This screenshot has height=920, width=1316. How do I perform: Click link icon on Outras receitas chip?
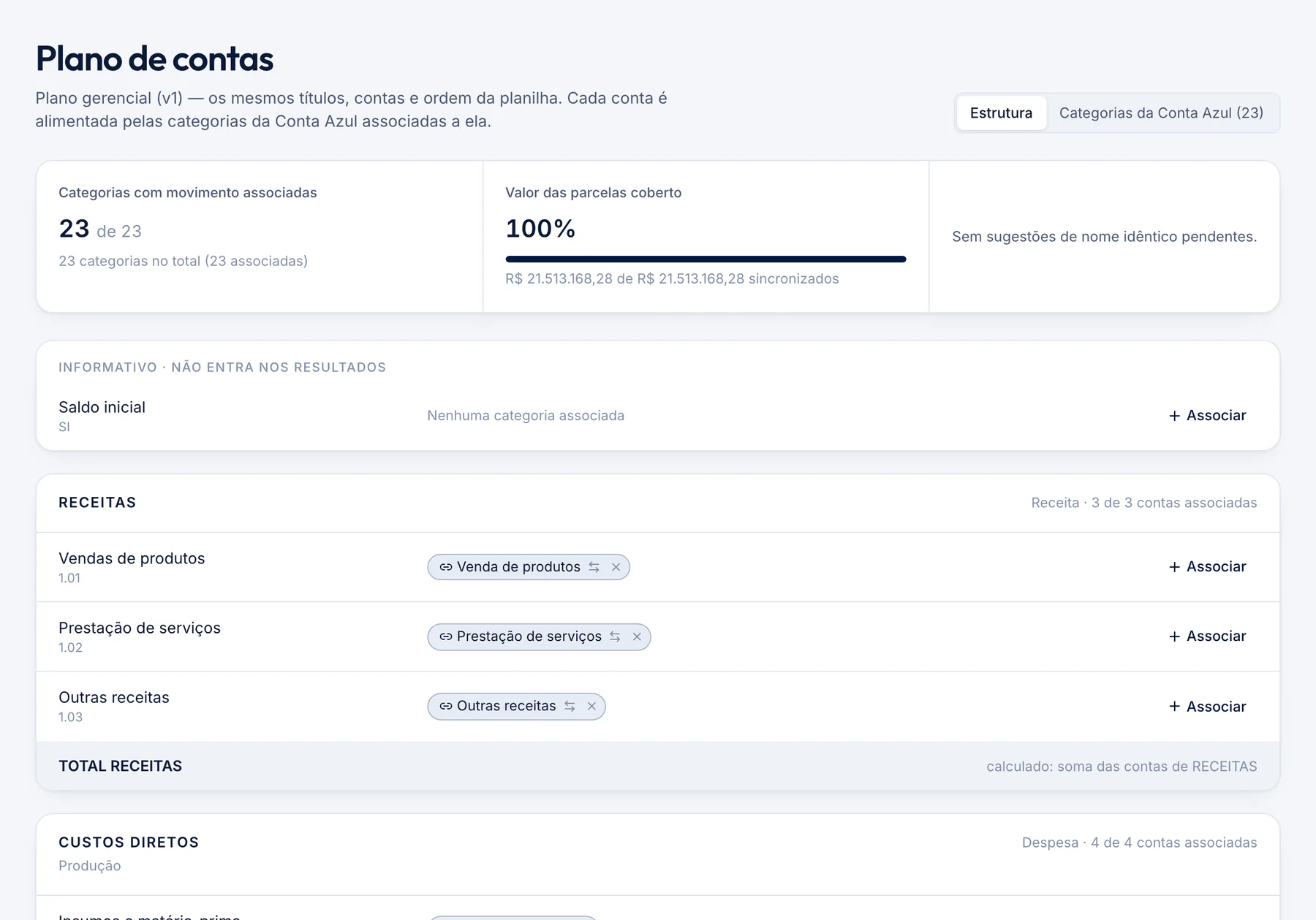[445, 707]
